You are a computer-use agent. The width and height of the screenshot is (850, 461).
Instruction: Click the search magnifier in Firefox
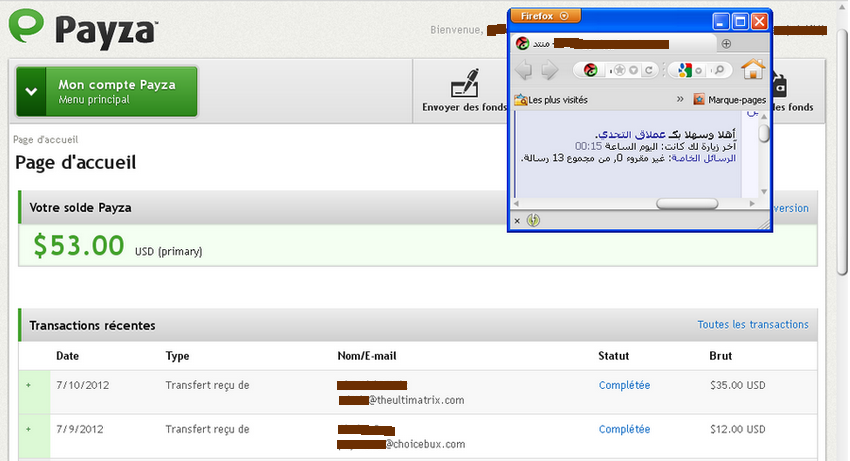pyautogui.click(x=719, y=70)
